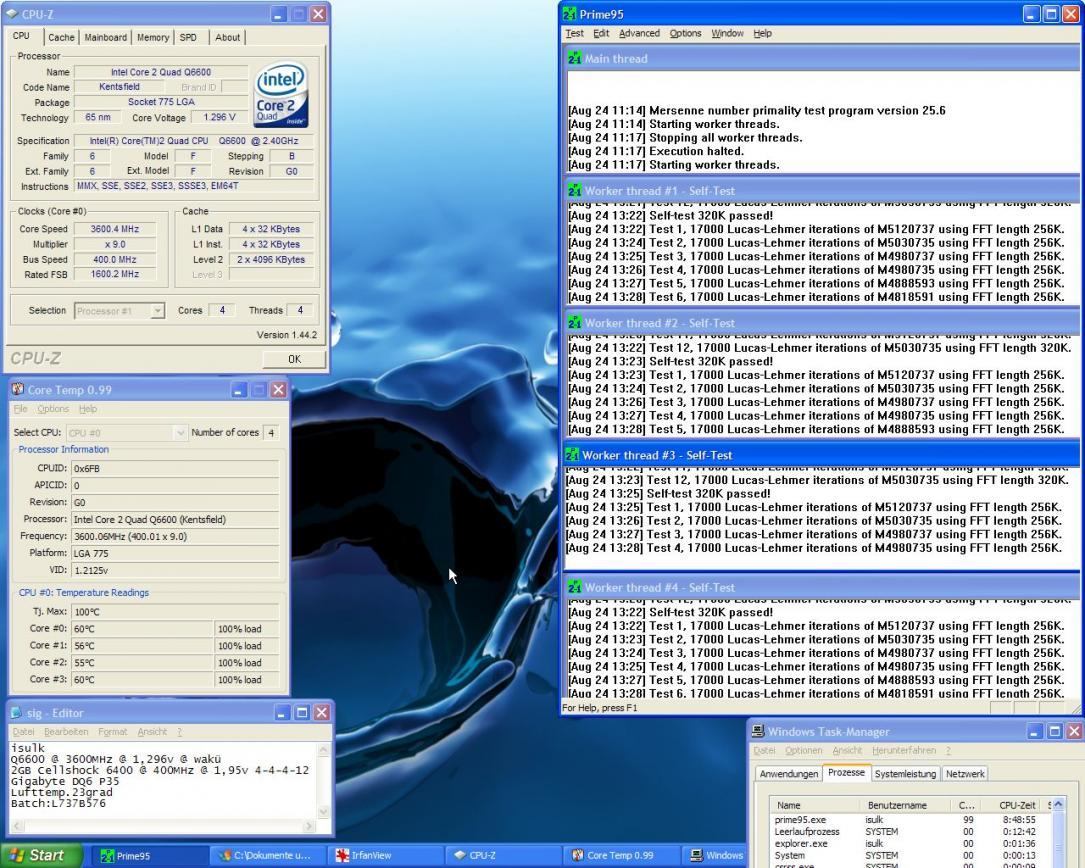This screenshot has width=1085, height=868.
Task: Open the C:\Dokumente taskbar item
Action: click(x=266, y=856)
